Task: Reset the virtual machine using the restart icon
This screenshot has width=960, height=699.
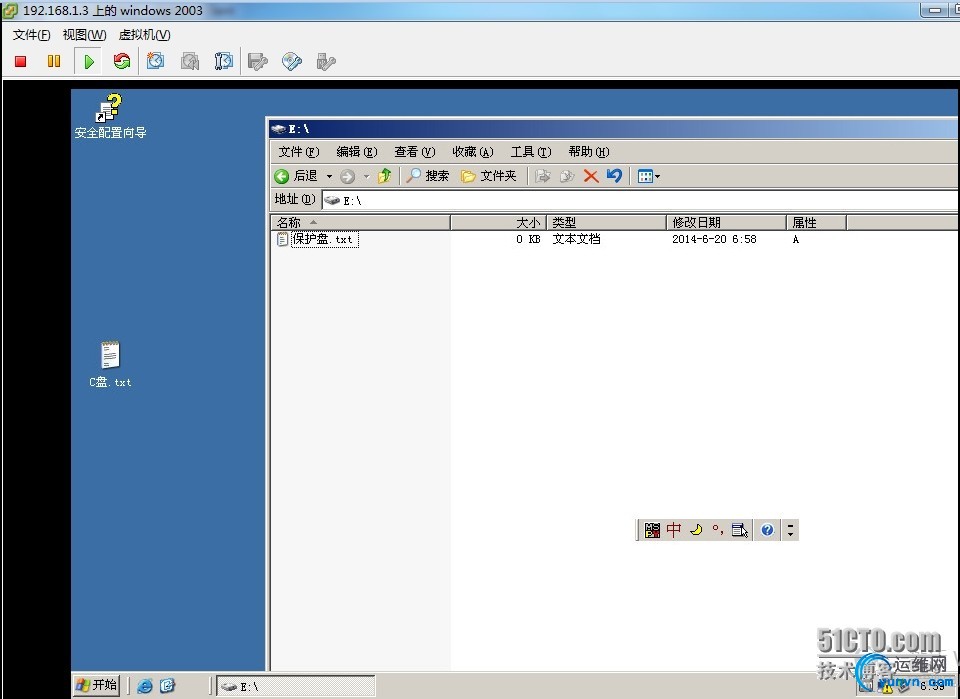Action: [122, 61]
